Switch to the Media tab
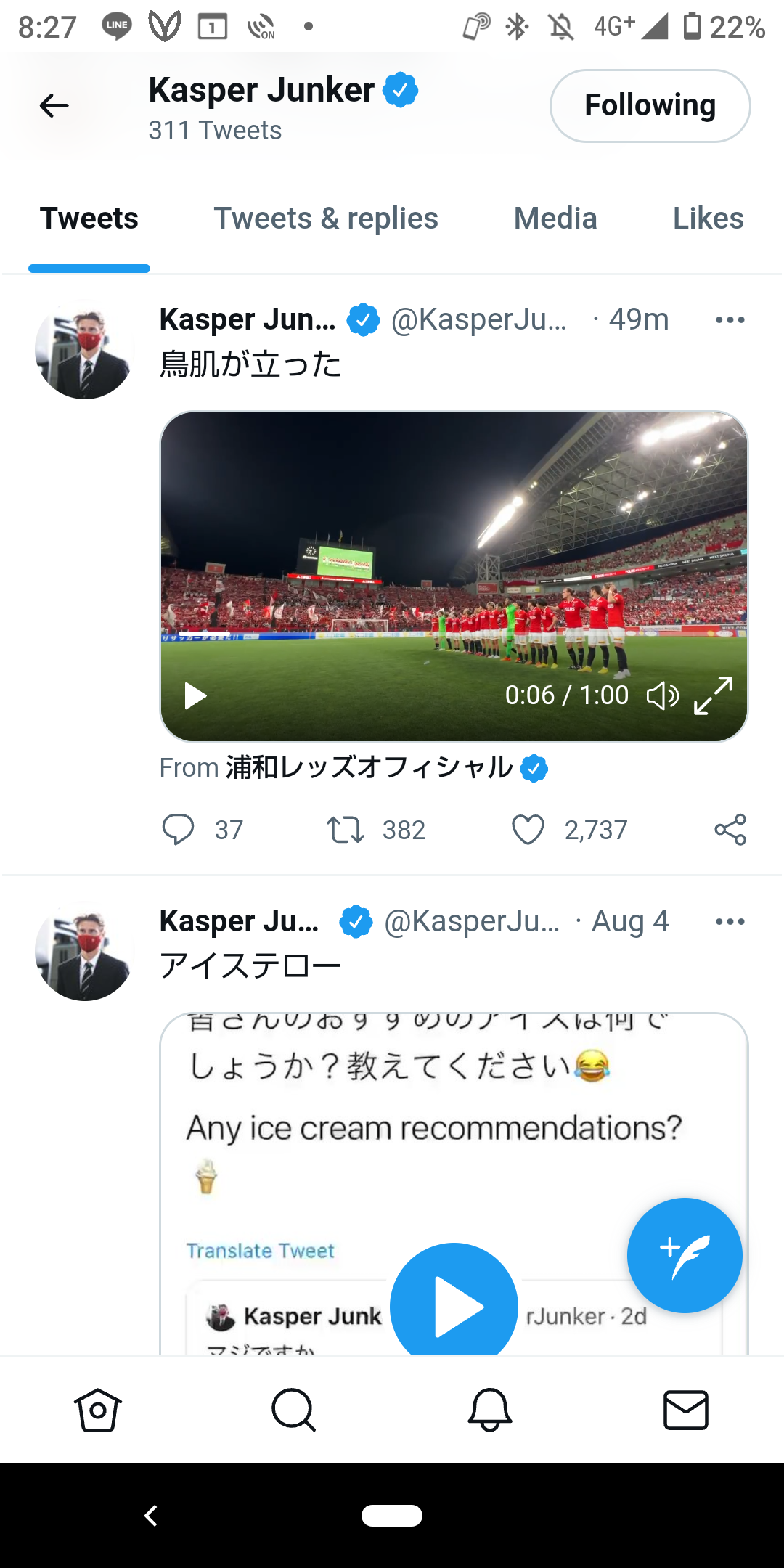This screenshot has height=1568, width=784. [555, 219]
